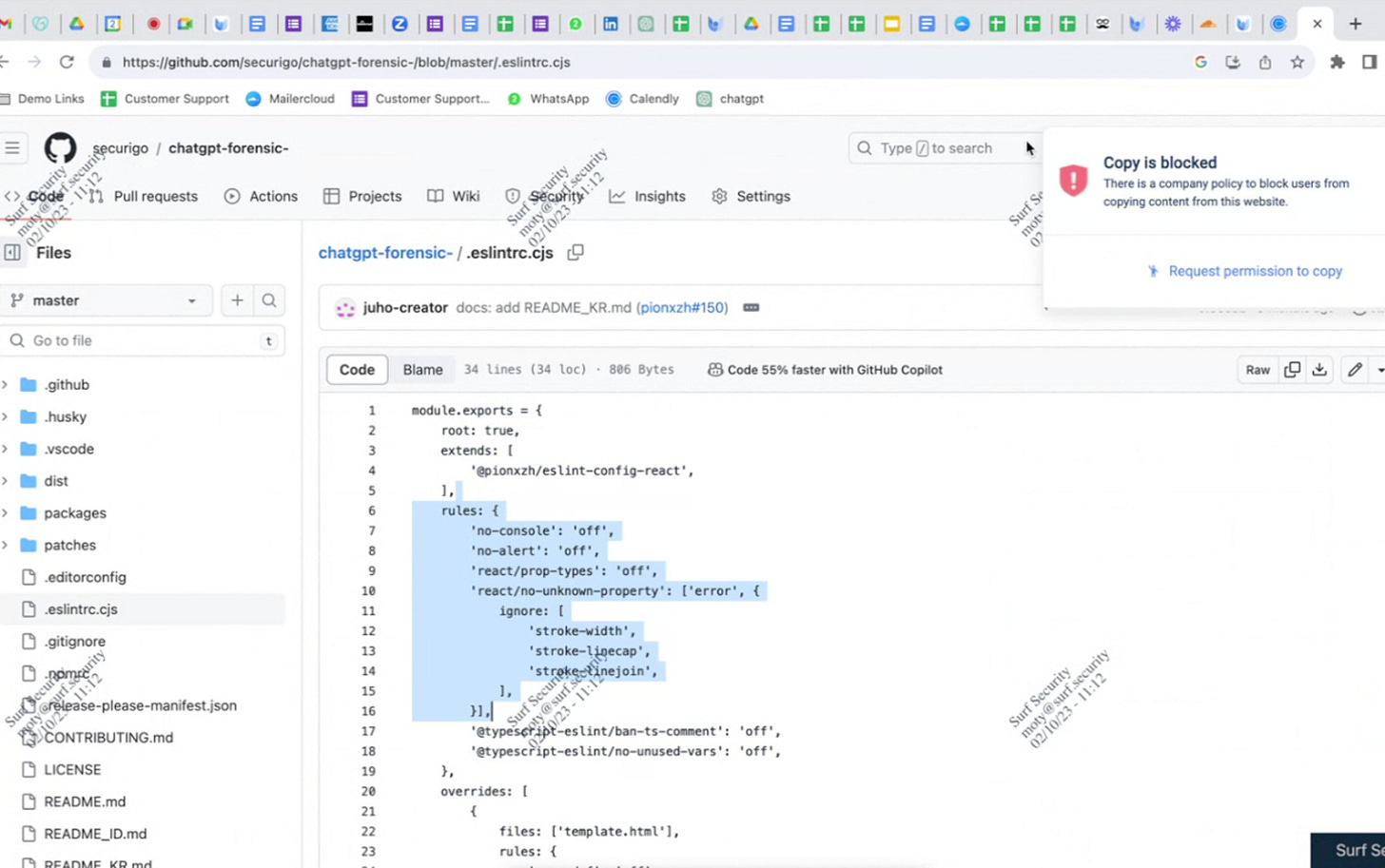Open a new browser tab
1385x868 pixels.
pyautogui.click(x=1356, y=24)
